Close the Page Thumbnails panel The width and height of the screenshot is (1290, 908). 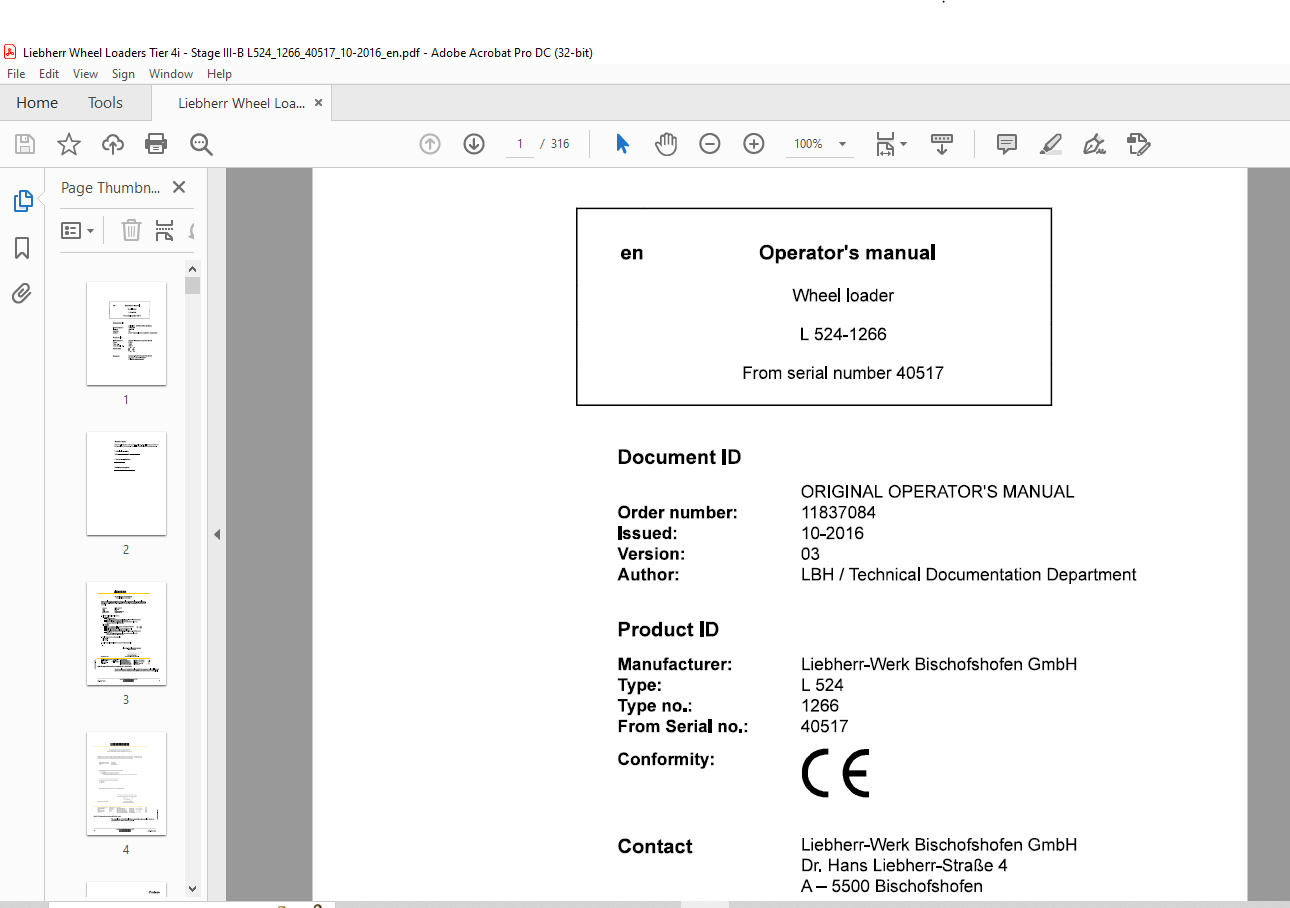click(179, 187)
